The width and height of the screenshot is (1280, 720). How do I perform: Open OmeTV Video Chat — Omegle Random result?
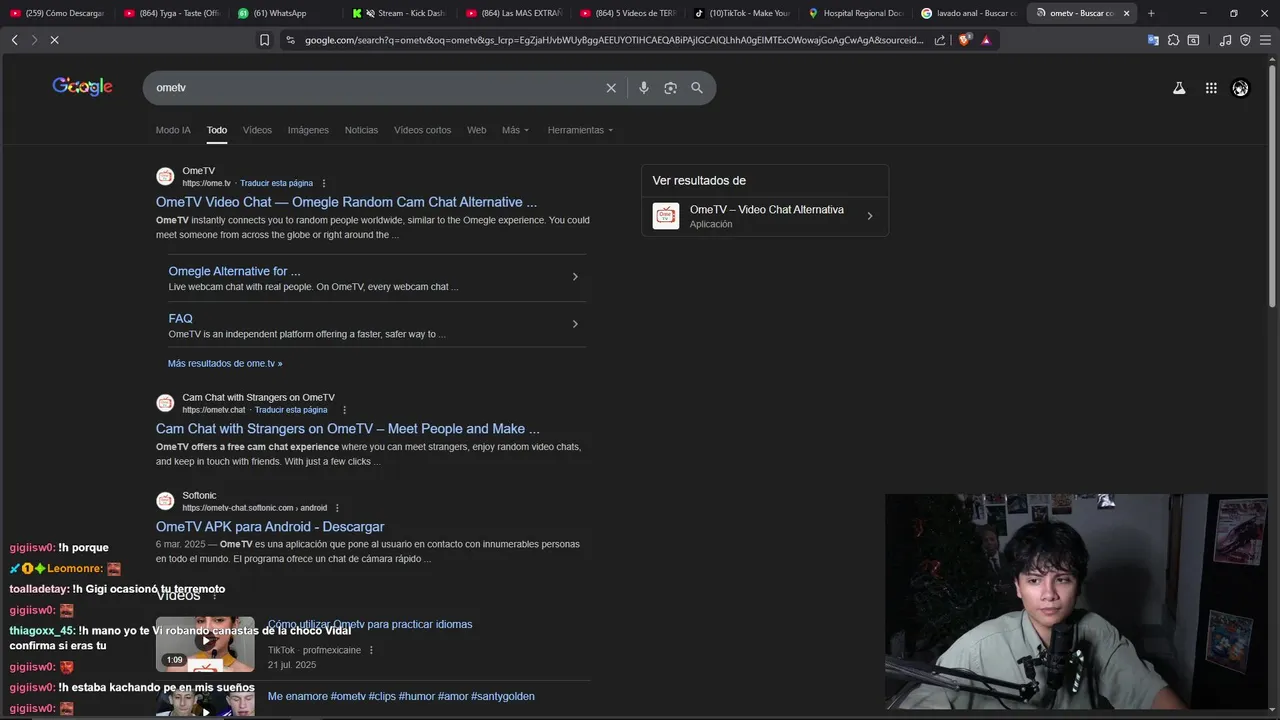[346, 202]
